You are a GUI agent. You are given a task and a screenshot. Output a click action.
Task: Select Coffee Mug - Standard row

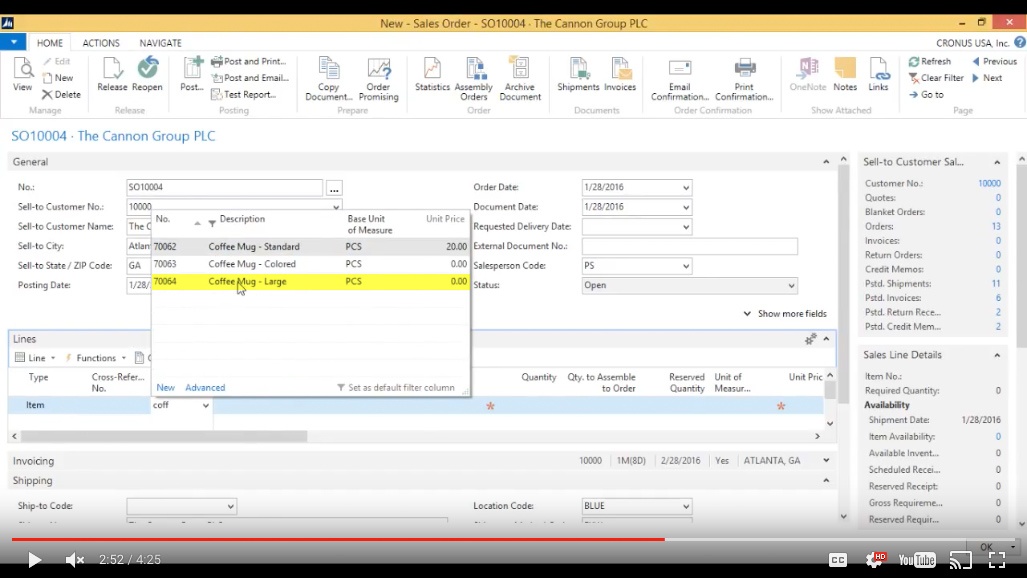pos(310,246)
